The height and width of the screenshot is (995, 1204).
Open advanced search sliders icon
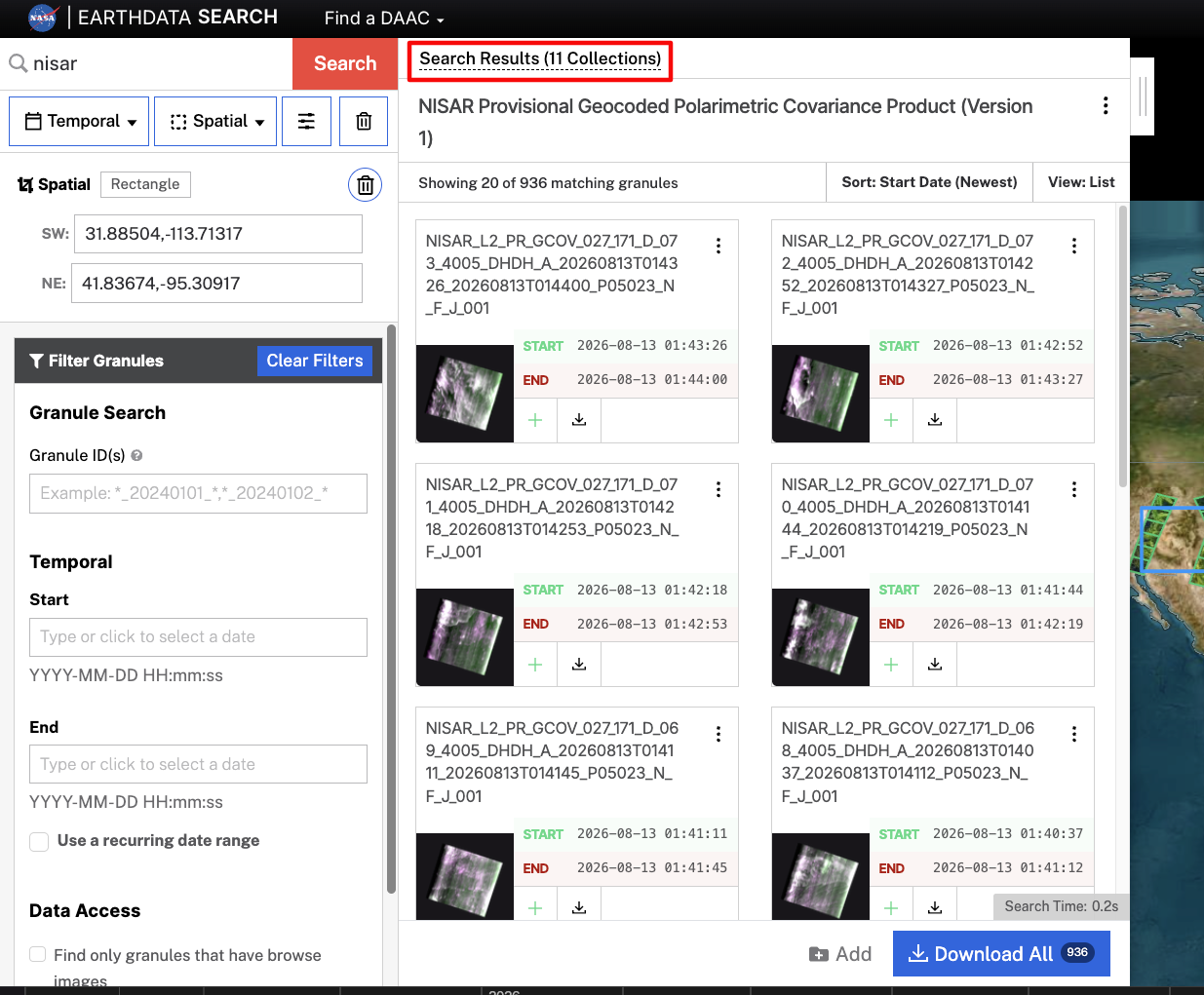306,121
